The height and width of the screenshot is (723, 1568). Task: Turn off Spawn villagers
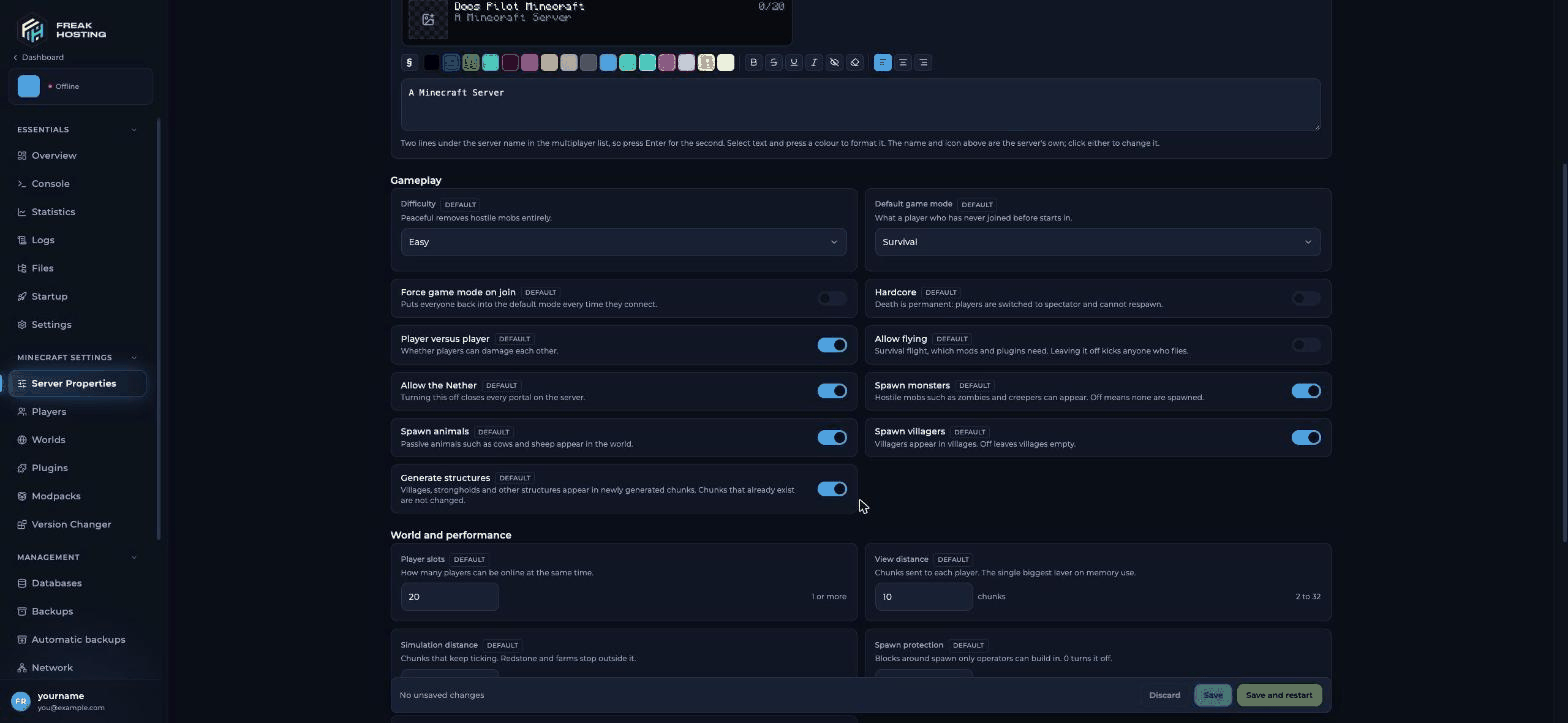point(1306,437)
